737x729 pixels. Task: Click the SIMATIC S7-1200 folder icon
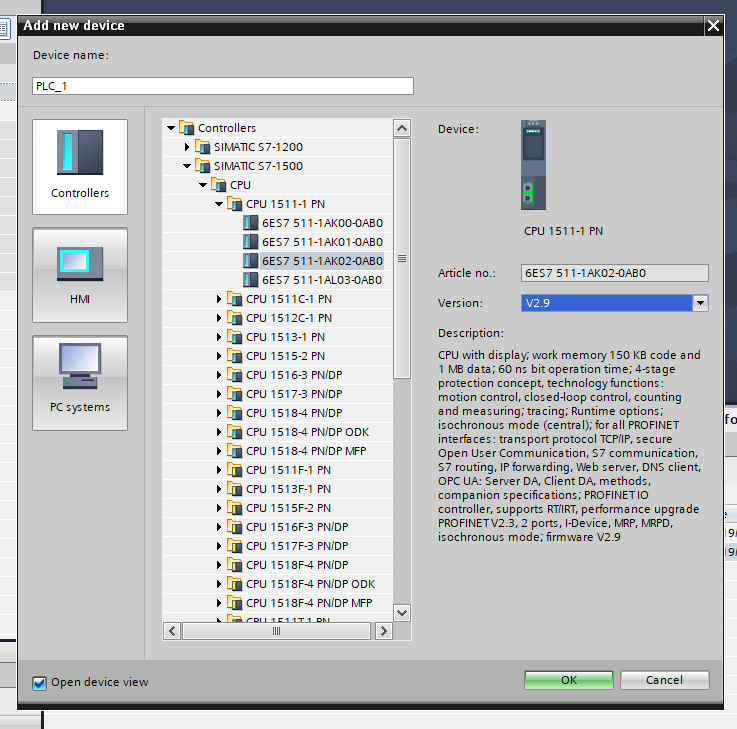pos(203,147)
